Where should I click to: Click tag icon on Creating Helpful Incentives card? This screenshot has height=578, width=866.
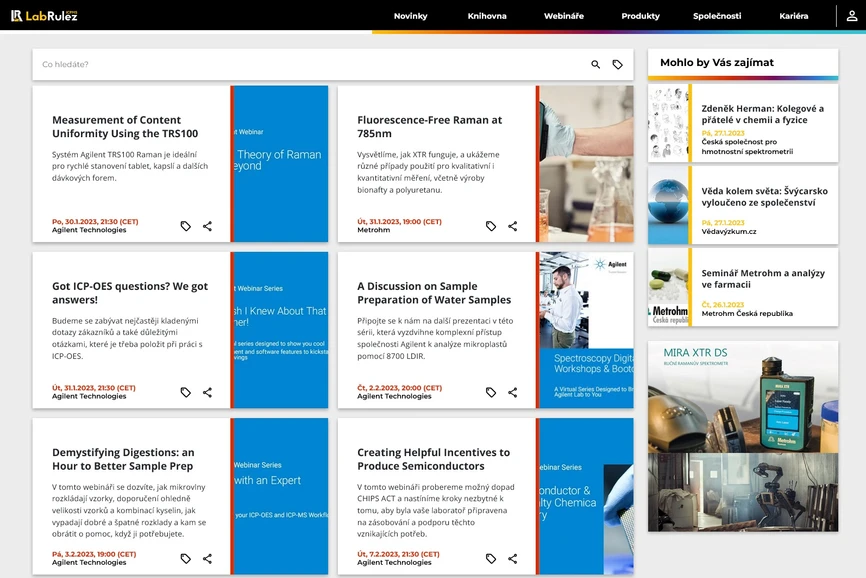(x=491, y=559)
